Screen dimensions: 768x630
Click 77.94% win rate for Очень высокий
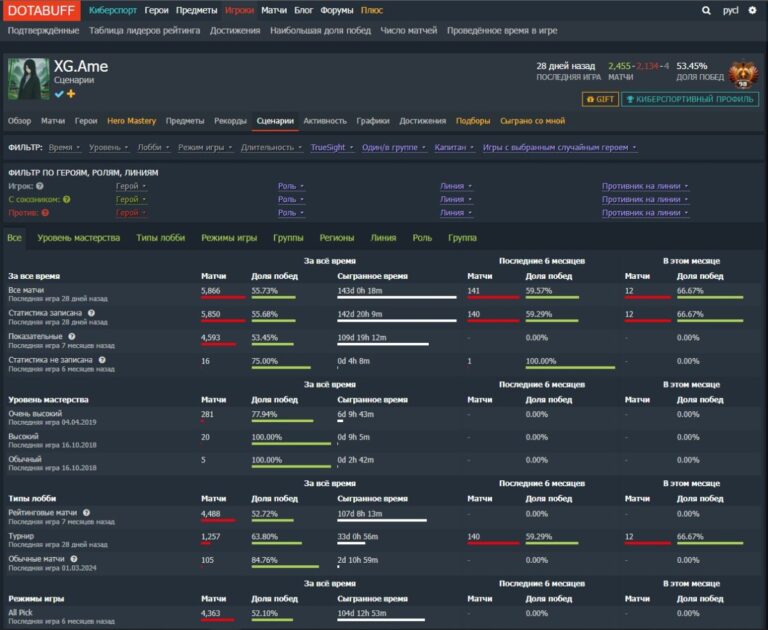coord(264,414)
